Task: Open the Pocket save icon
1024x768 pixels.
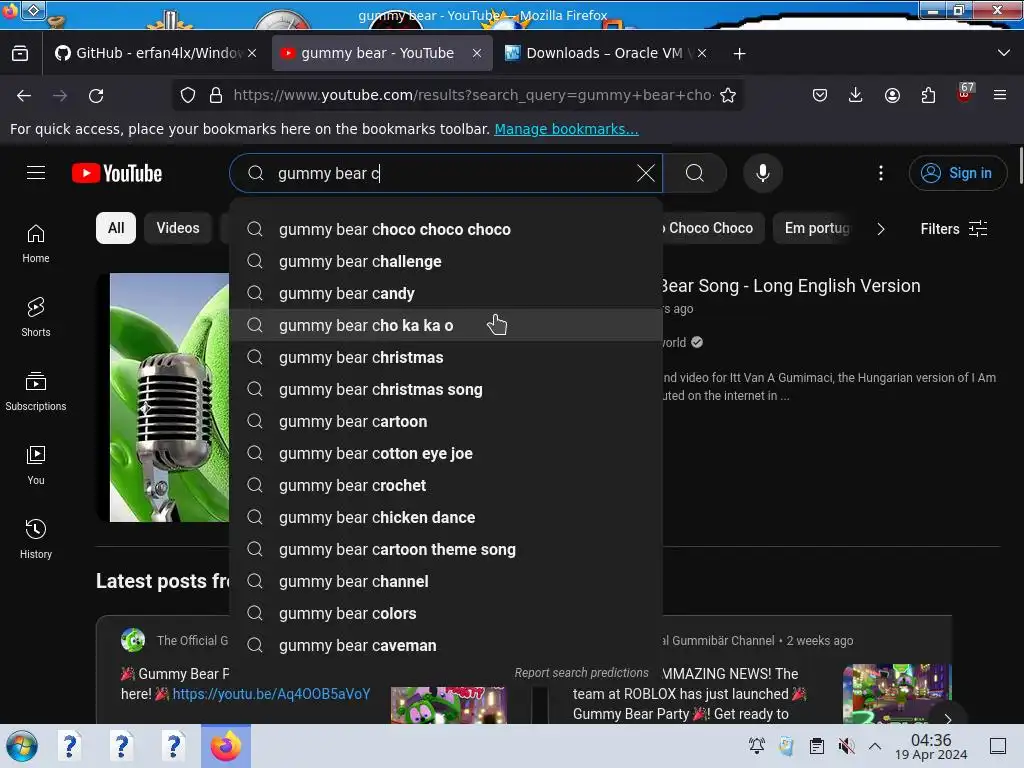Action: [820, 95]
